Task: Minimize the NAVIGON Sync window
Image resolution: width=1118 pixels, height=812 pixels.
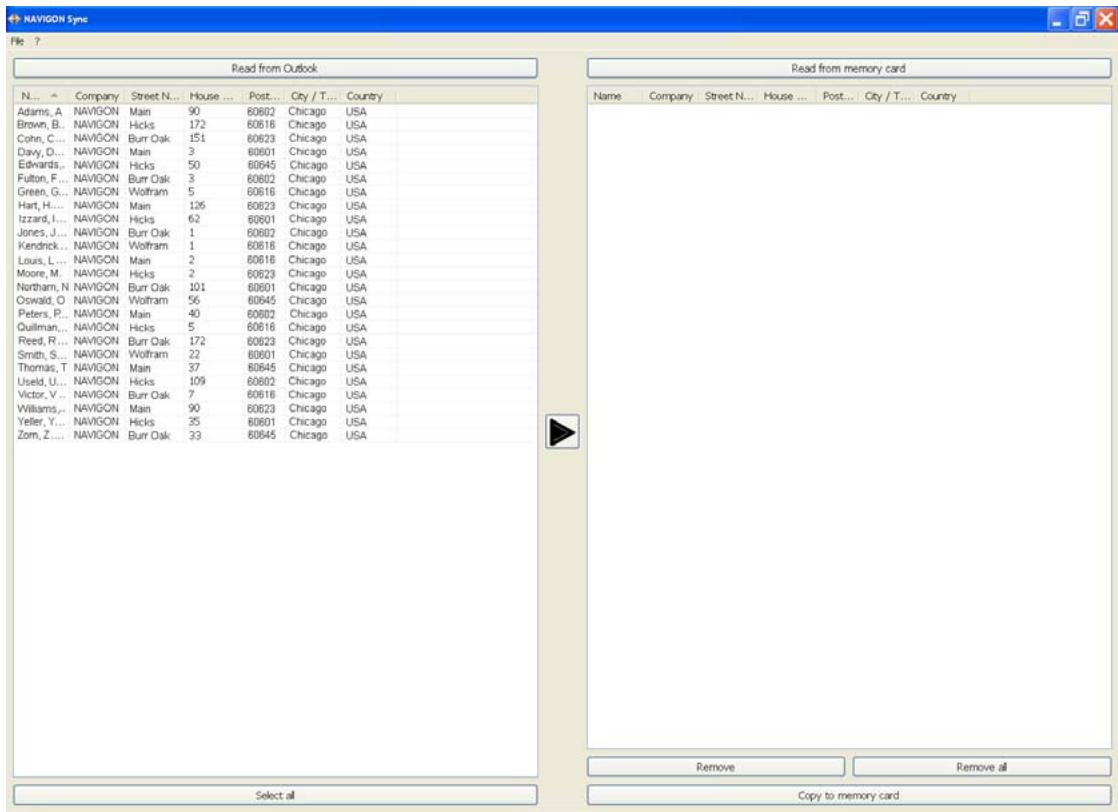Action: pyautogui.click(x=1057, y=19)
